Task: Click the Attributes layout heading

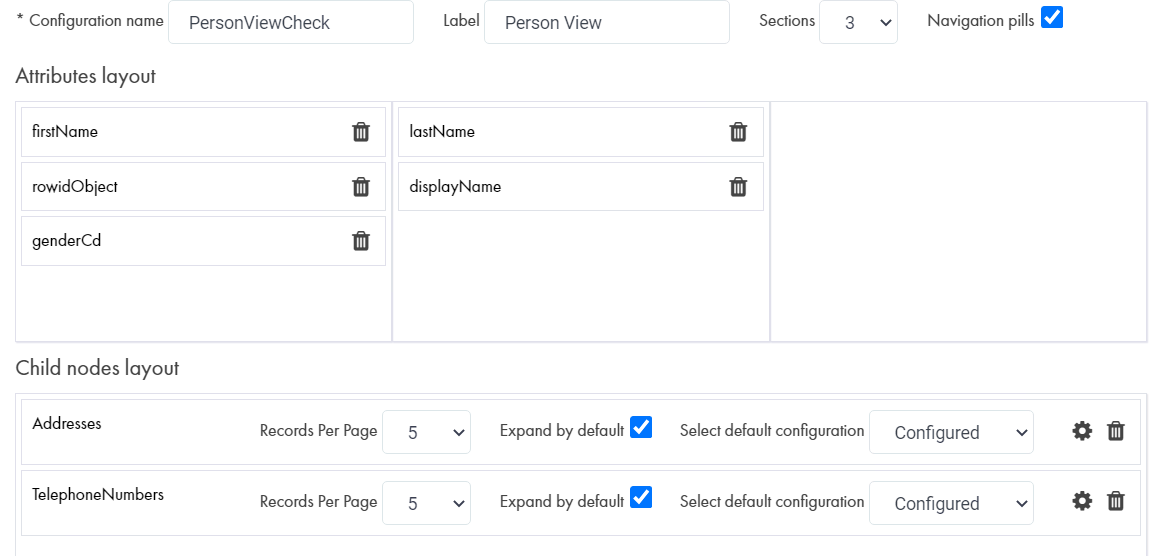Action: tap(86, 77)
